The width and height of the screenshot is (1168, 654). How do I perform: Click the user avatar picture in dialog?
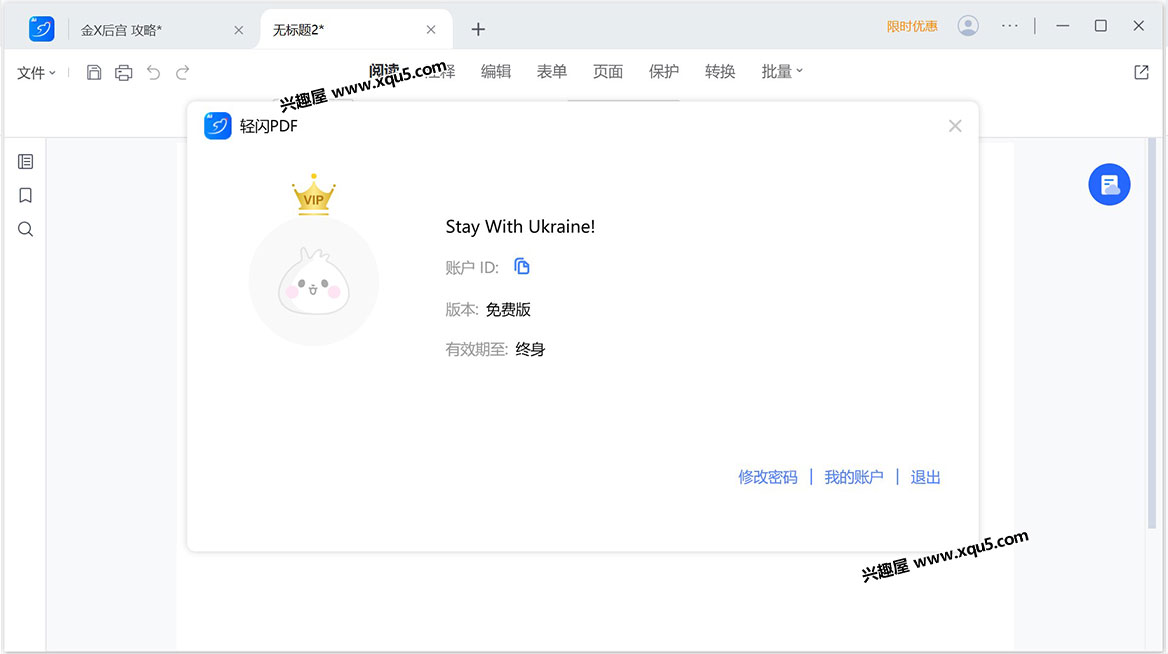click(314, 282)
